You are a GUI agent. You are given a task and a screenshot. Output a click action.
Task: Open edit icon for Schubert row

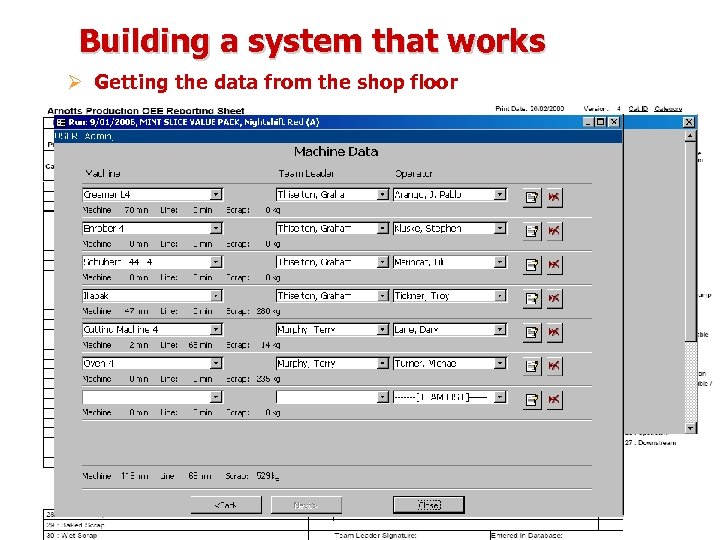click(532, 265)
